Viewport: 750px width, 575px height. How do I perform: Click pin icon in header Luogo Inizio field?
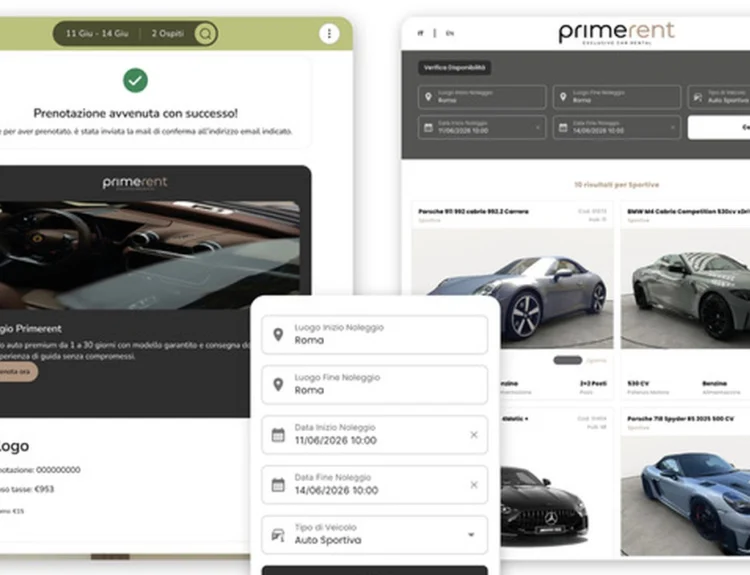pos(428,97)
